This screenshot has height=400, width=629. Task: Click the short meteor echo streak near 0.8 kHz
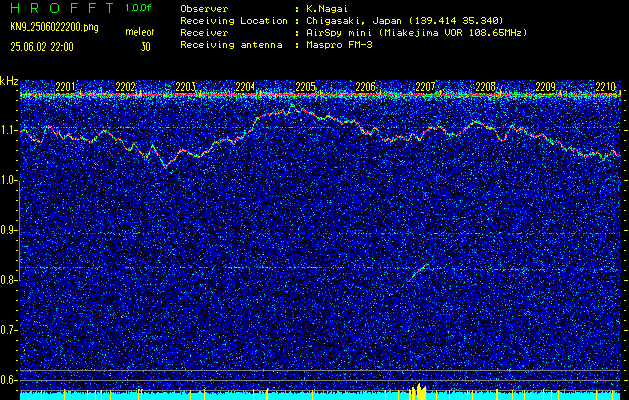click(418, 272)
